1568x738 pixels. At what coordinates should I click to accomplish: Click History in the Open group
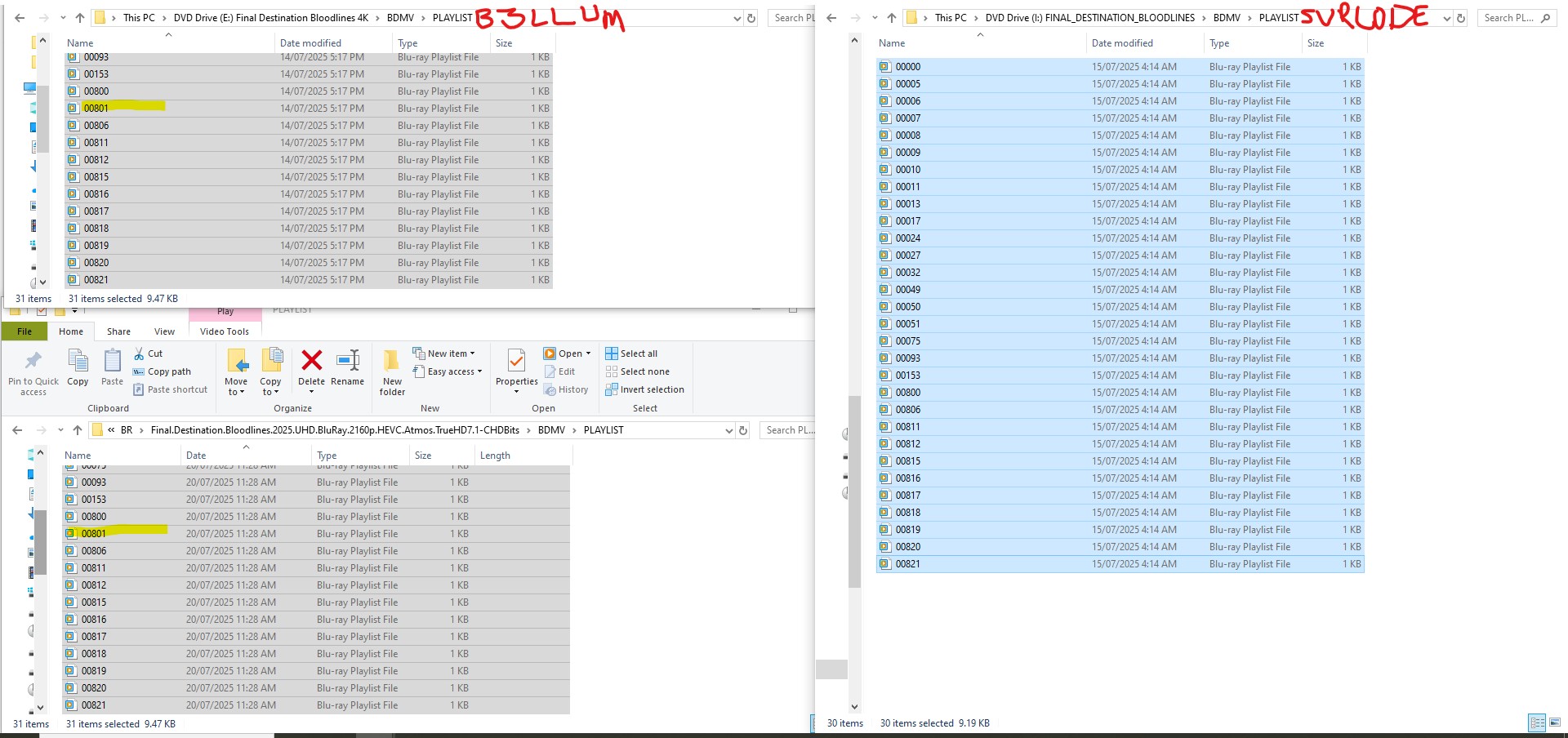[x=566, y=389]
